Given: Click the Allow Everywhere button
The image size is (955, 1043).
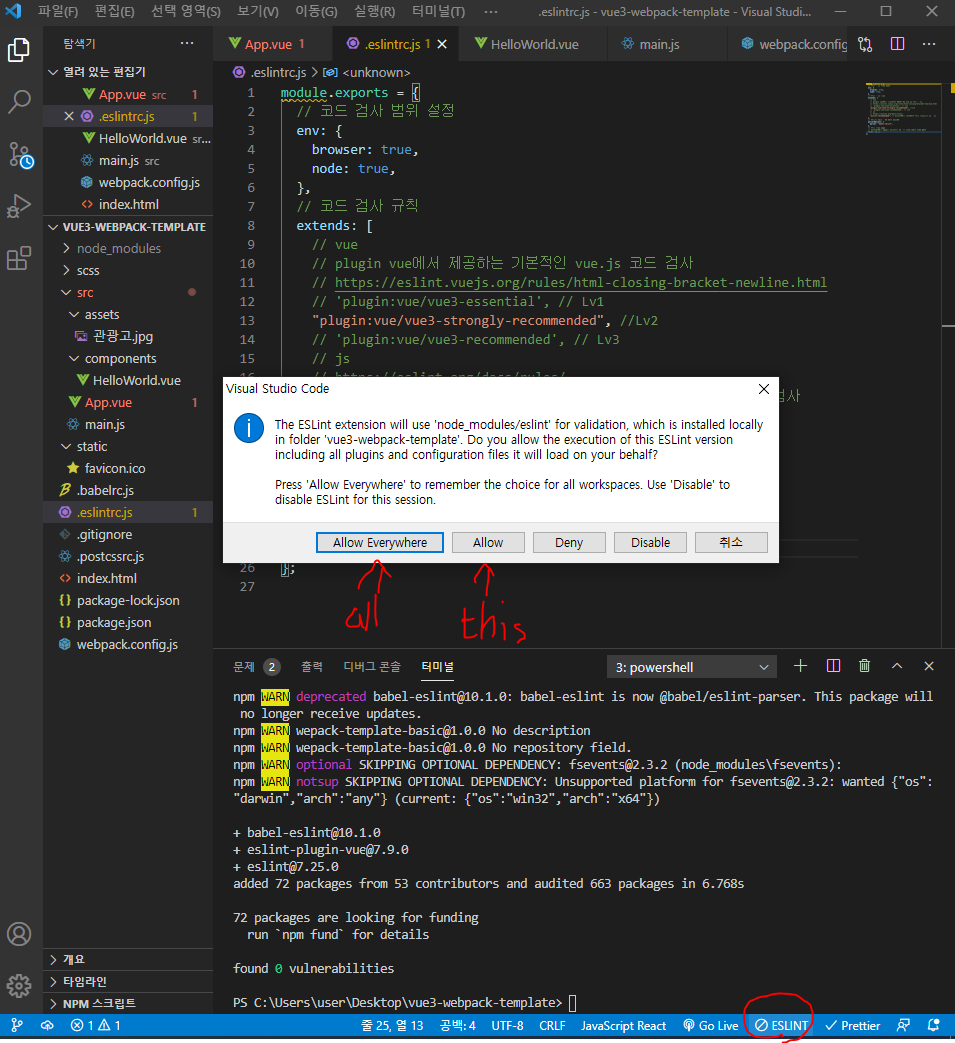Looking at the screenshot, I should (x=380, y=542).
